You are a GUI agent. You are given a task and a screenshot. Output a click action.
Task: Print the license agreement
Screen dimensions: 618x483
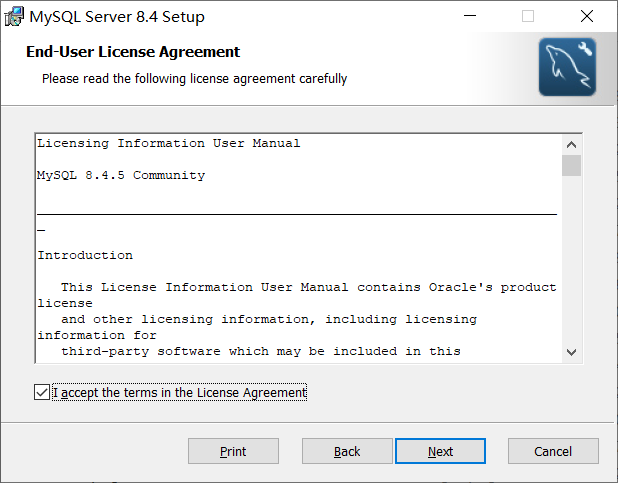coord(233,451)
